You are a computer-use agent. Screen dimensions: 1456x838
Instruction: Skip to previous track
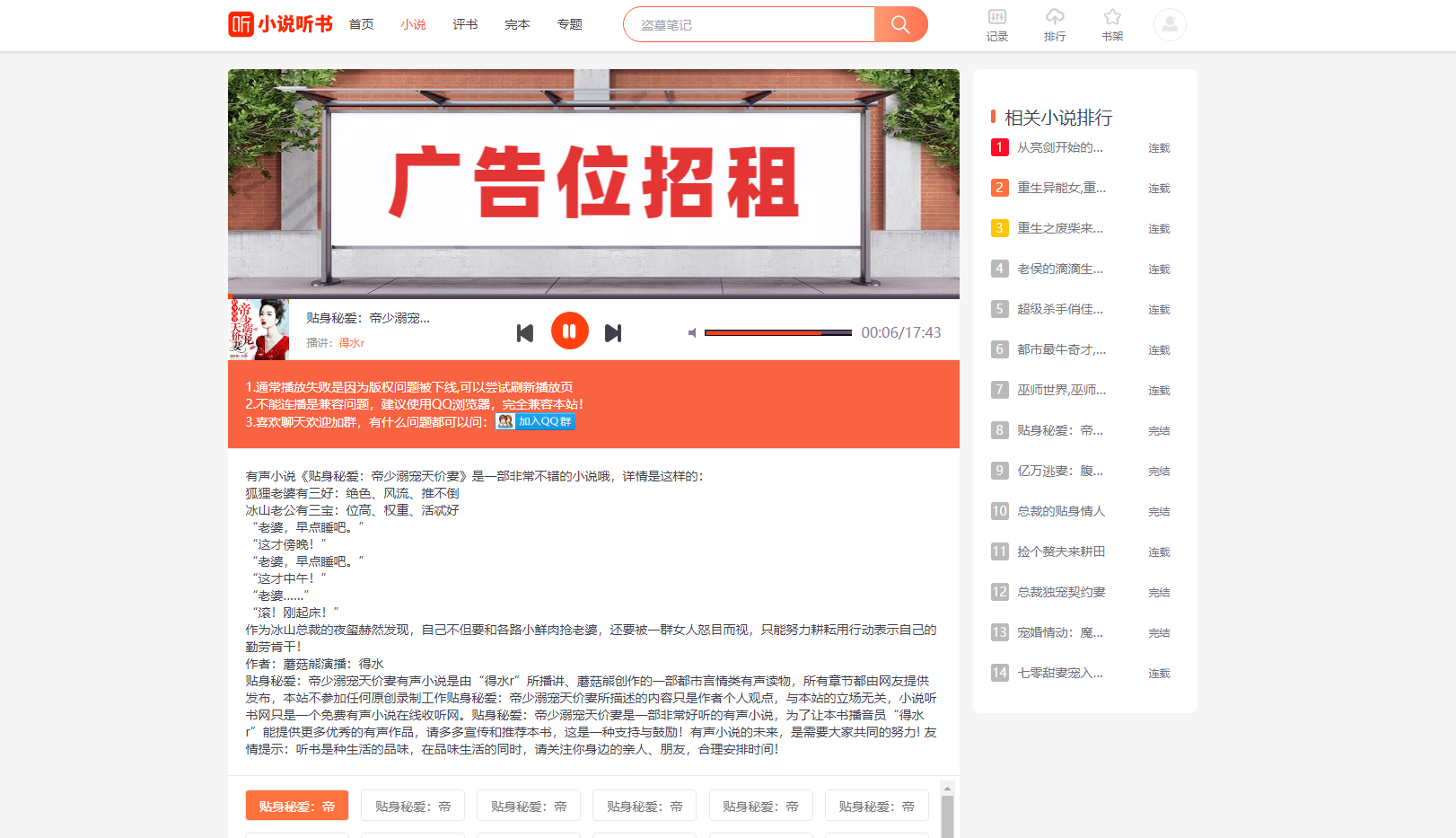525,333
